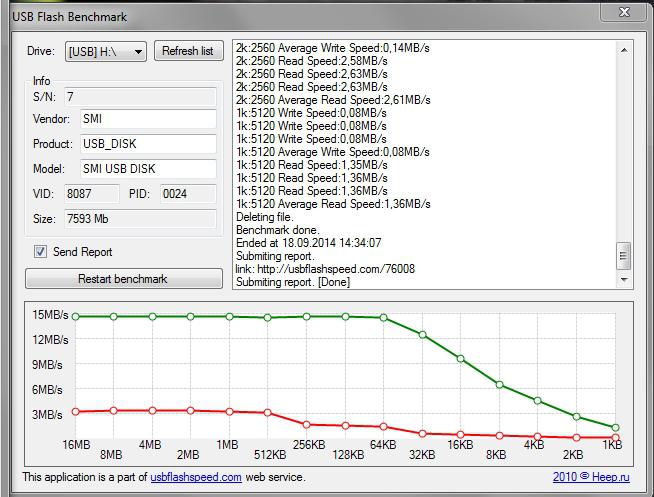The image size is (654, 497).
Task: Click the log line 'link: http://usbflashspeed.com/76008'
Action: click(x=325, y=269)
